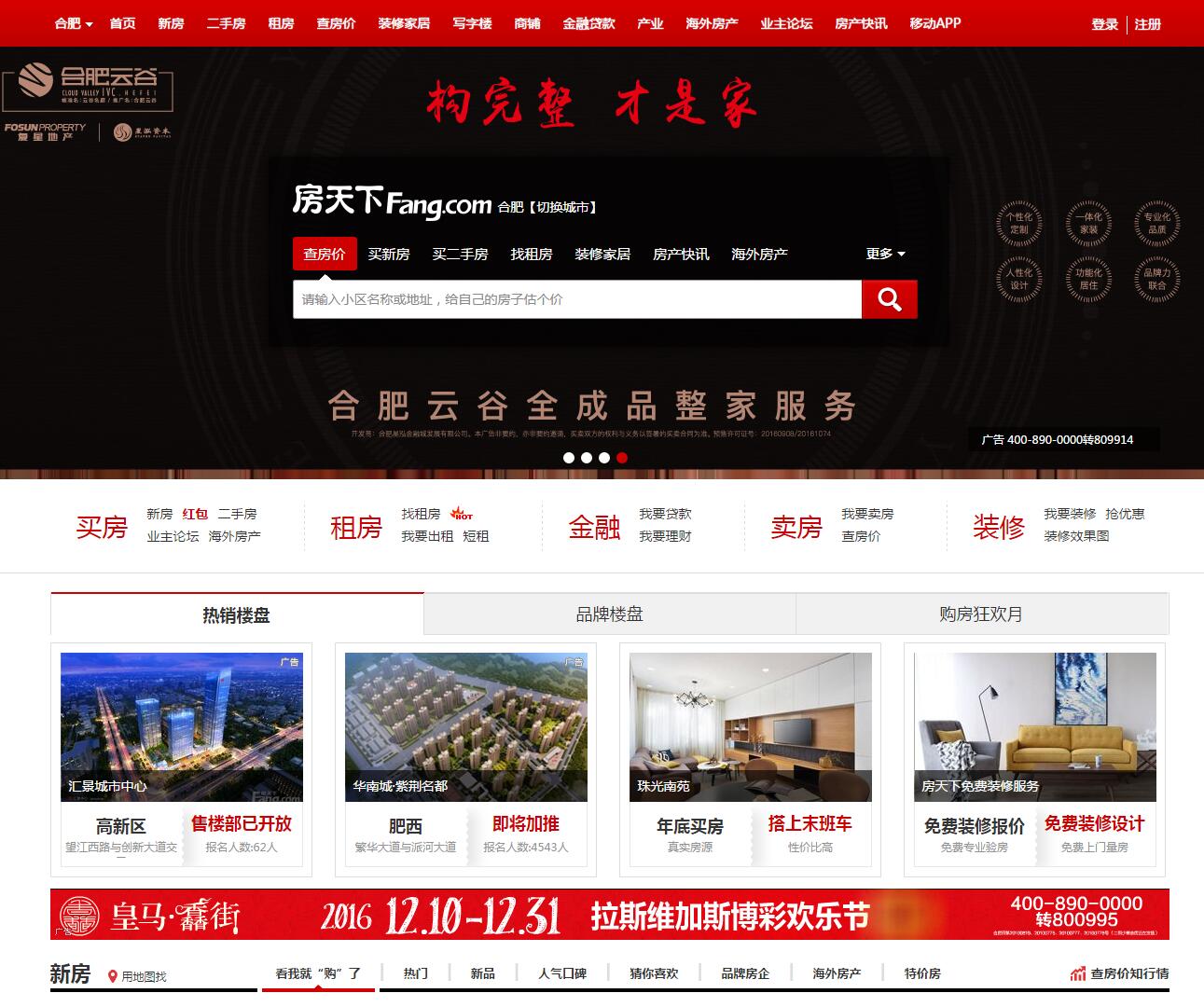Image resolution: width=1204 pixels, height=1007 pixels.
Task: Select the 买二手房 search tab
Action: coord(460,254)
